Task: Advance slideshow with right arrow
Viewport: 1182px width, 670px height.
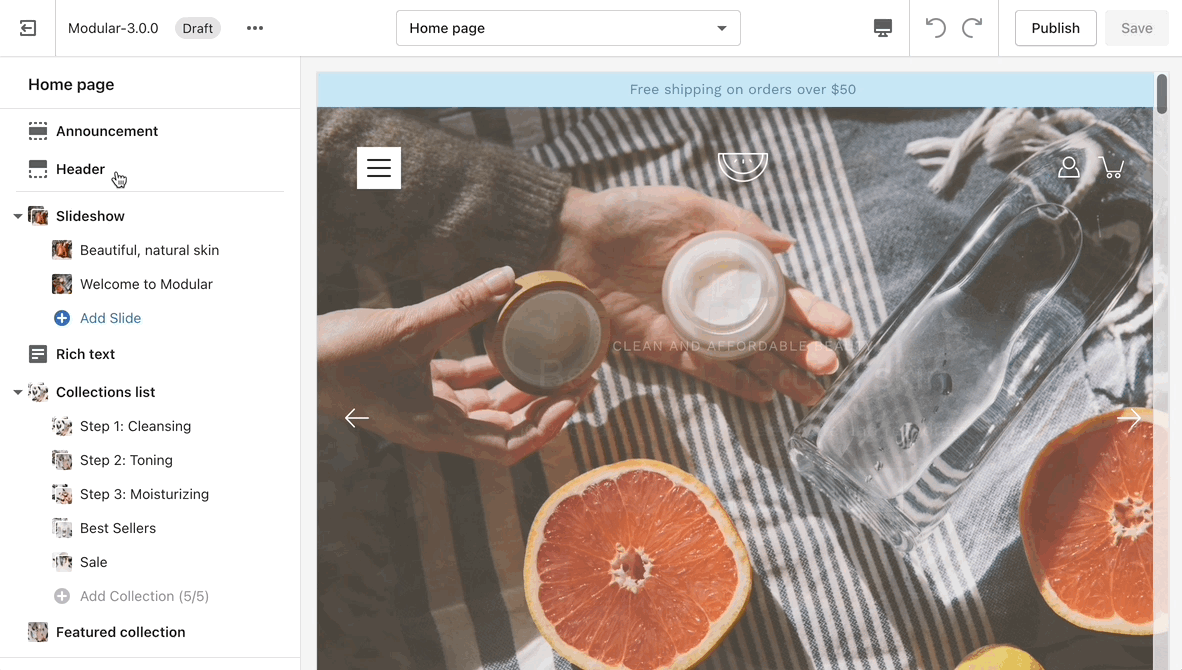Action: 1128,418
